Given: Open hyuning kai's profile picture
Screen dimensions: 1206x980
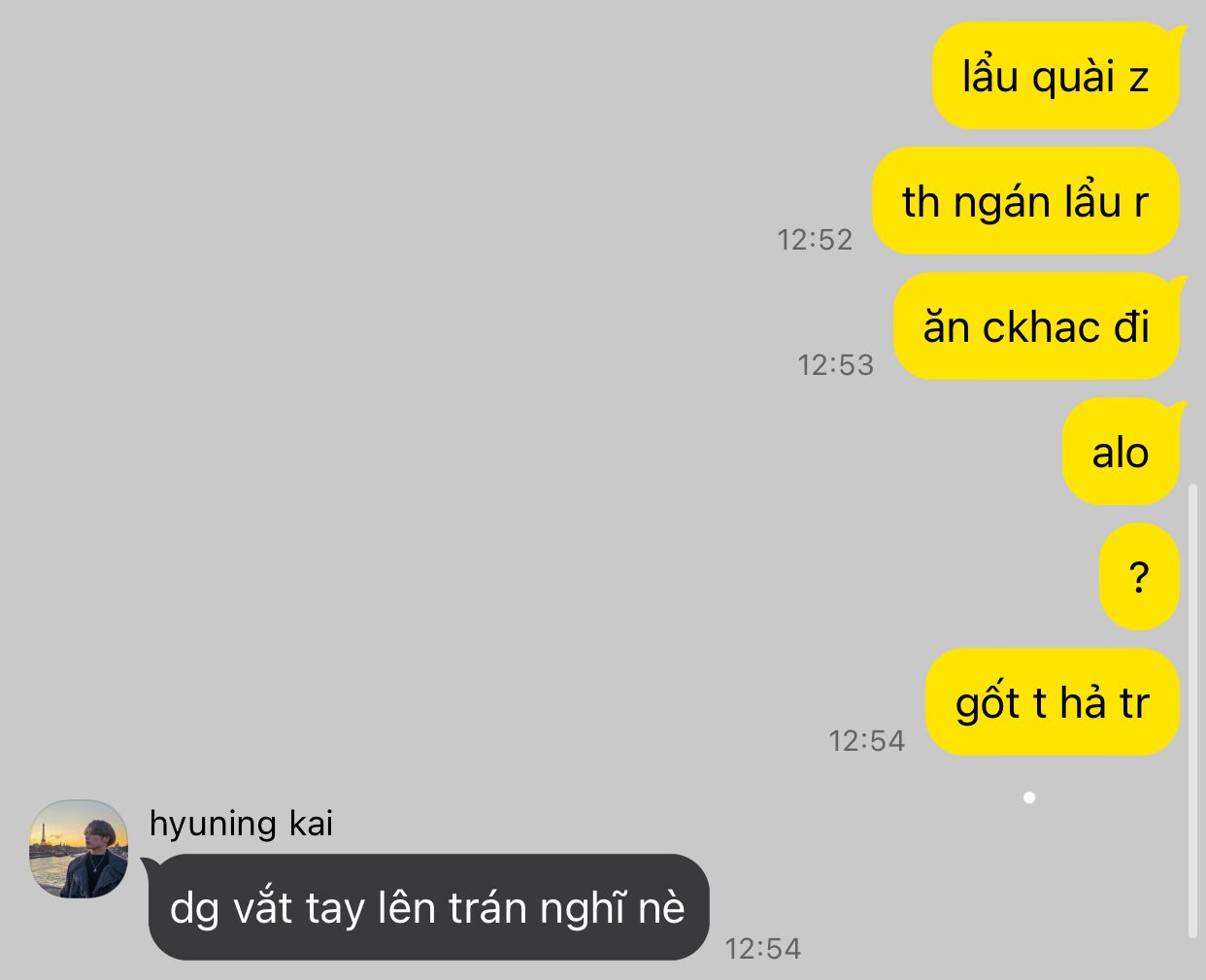Looking at the screenshot, I should 79,849.
